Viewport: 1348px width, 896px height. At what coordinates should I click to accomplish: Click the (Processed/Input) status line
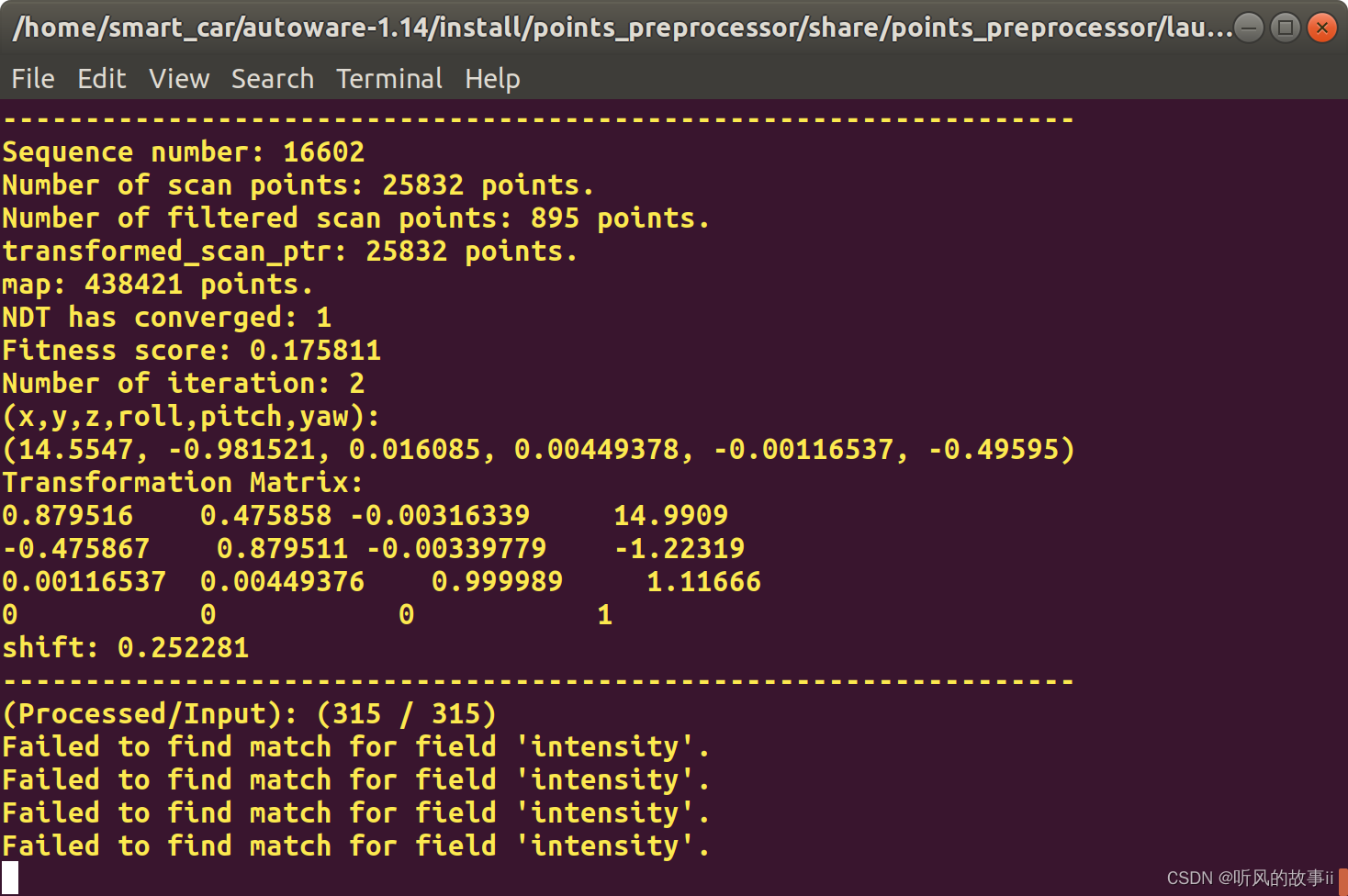tap(248, 713)
